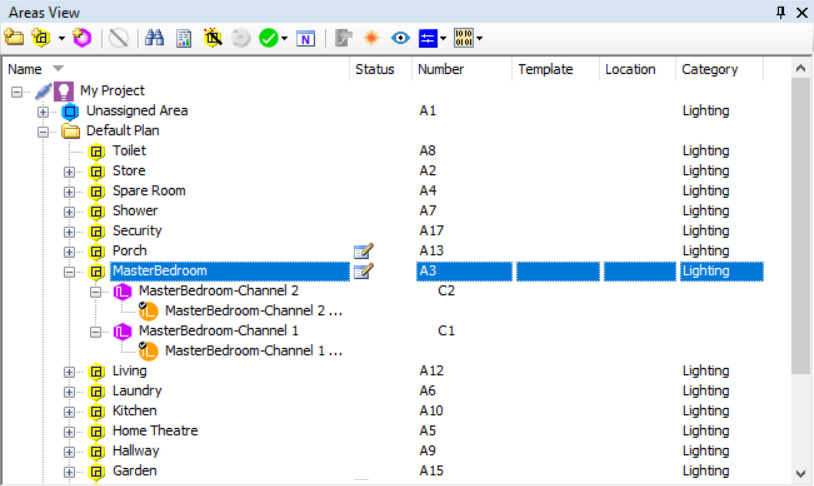The image size is (814, 486).
Task: Select MasterBedroom-Channel 2 item
Action: point(218,290)
